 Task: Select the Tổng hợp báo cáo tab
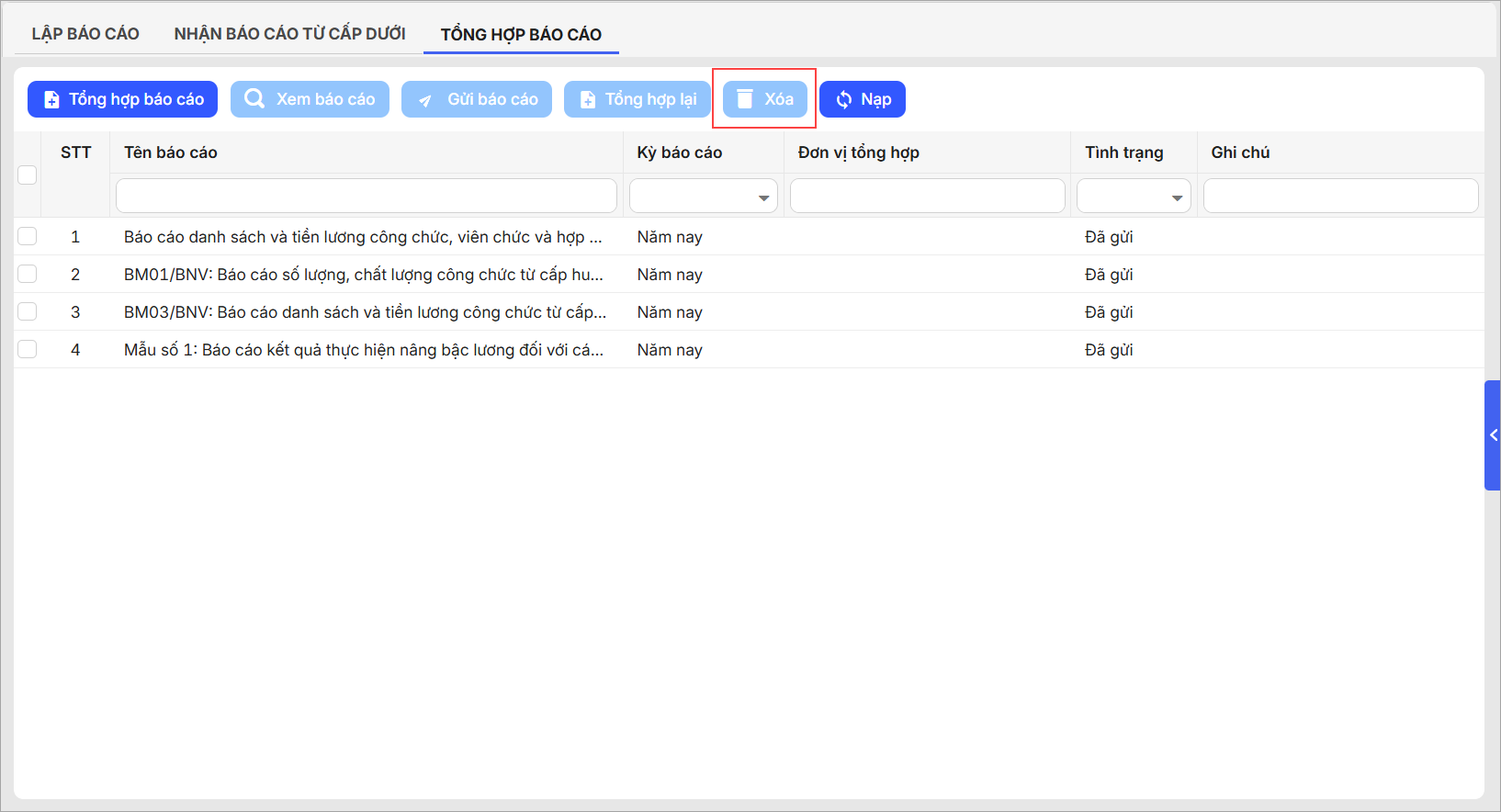point(521,35)
